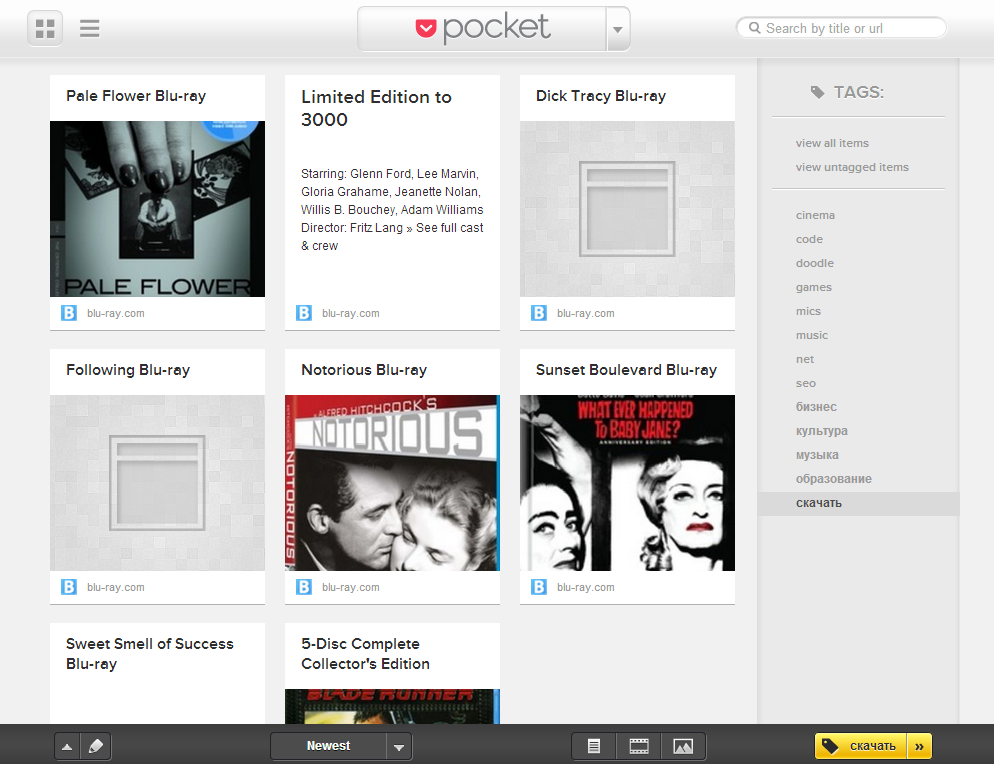Click blu-ray.com domain text under Notorious

pyautogui.click(x=351, y=587)
